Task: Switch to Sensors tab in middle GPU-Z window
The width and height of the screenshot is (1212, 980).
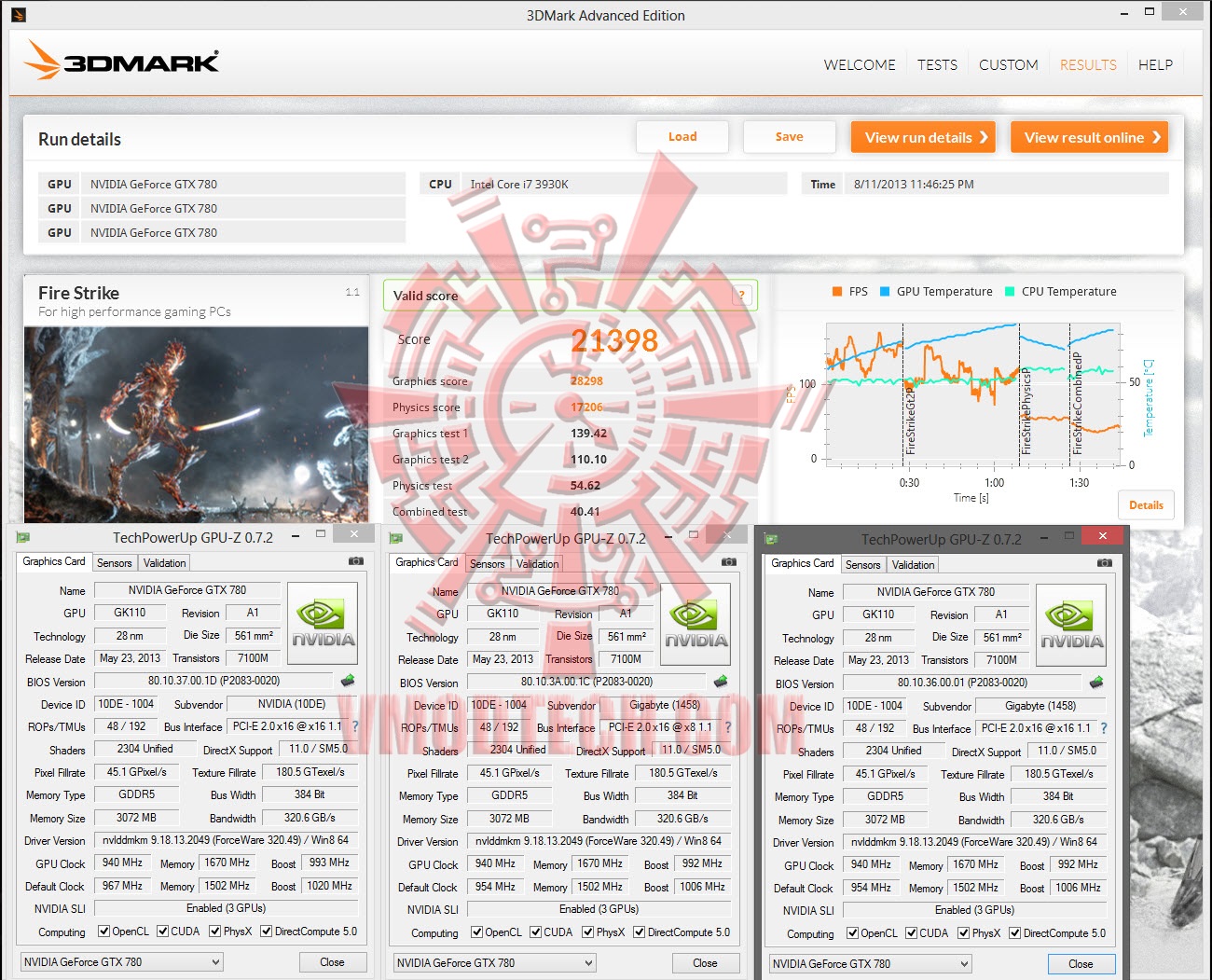Action: click(488, 564)
